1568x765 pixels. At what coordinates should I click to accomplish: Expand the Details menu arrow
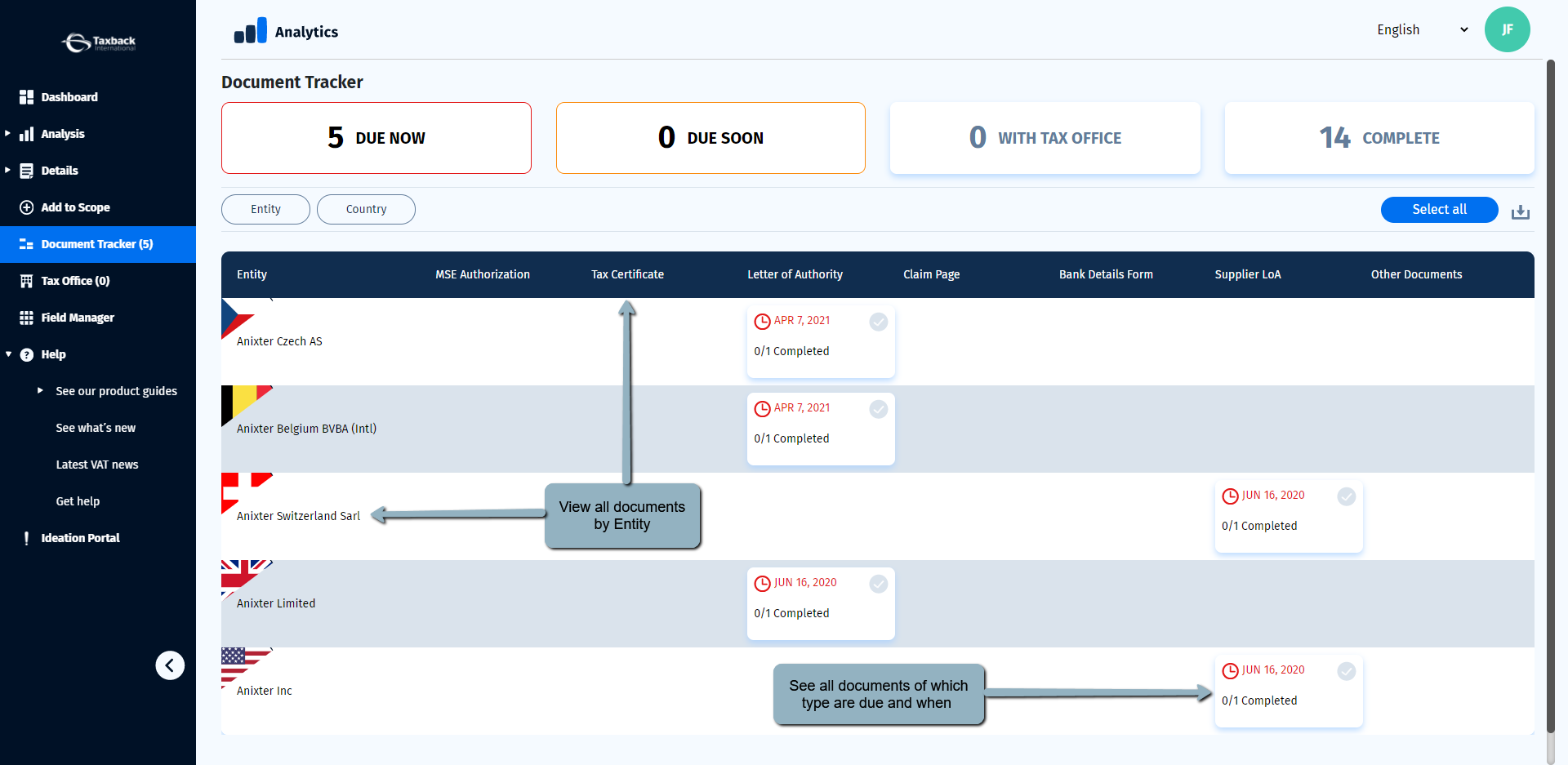[8, 170]
